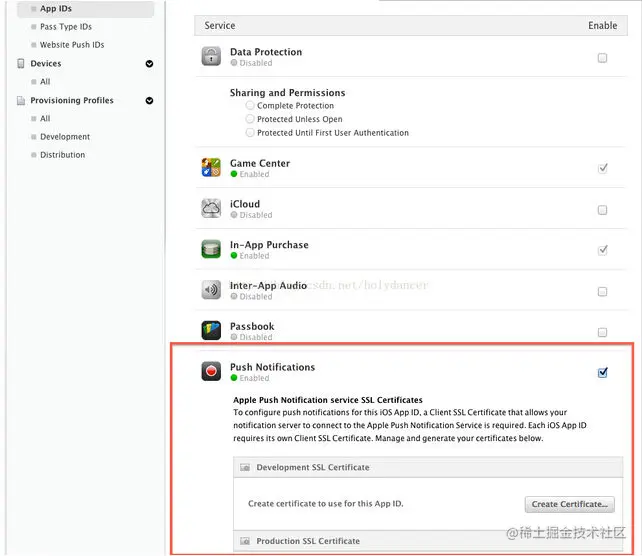Click the In-App Purchase icon
Viewport: 642px width, 556px height.
click(x=211, y=249)
